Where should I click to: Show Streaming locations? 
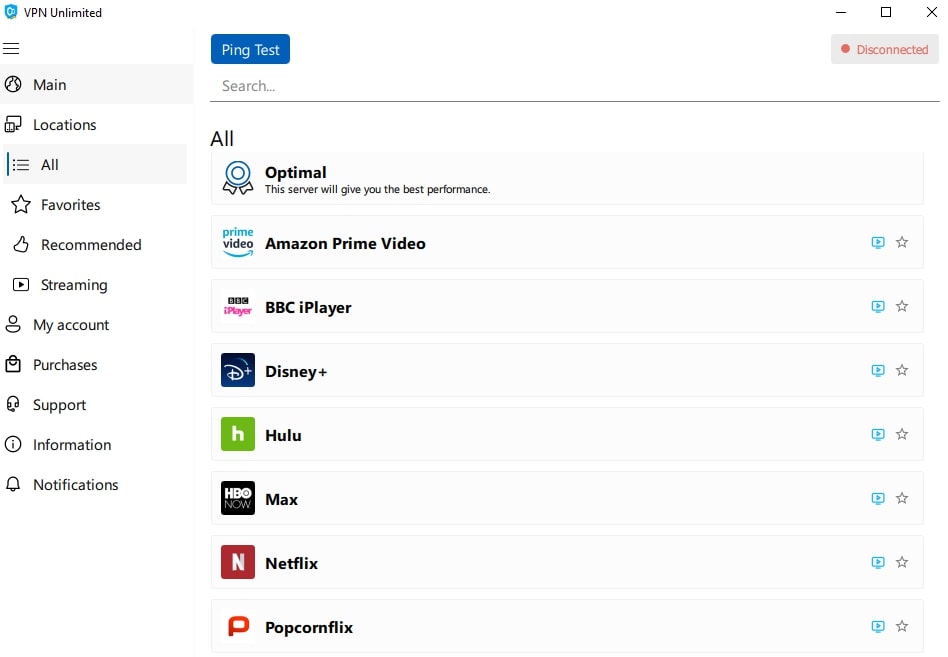(96, 284)
